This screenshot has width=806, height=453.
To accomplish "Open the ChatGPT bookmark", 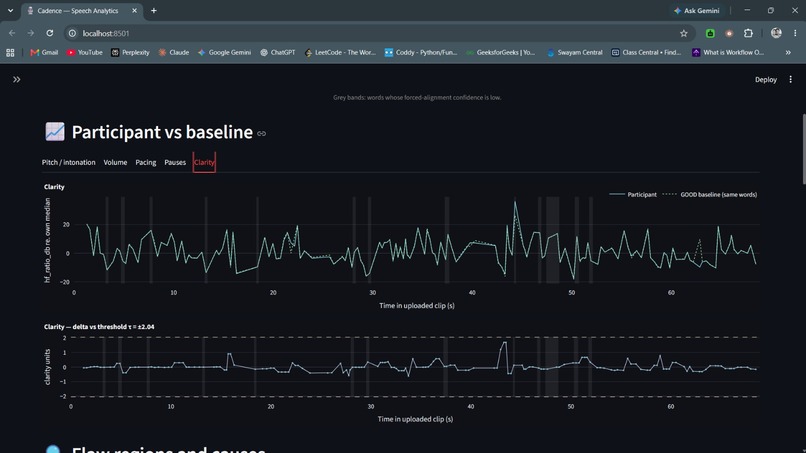I will click(278, 52).
